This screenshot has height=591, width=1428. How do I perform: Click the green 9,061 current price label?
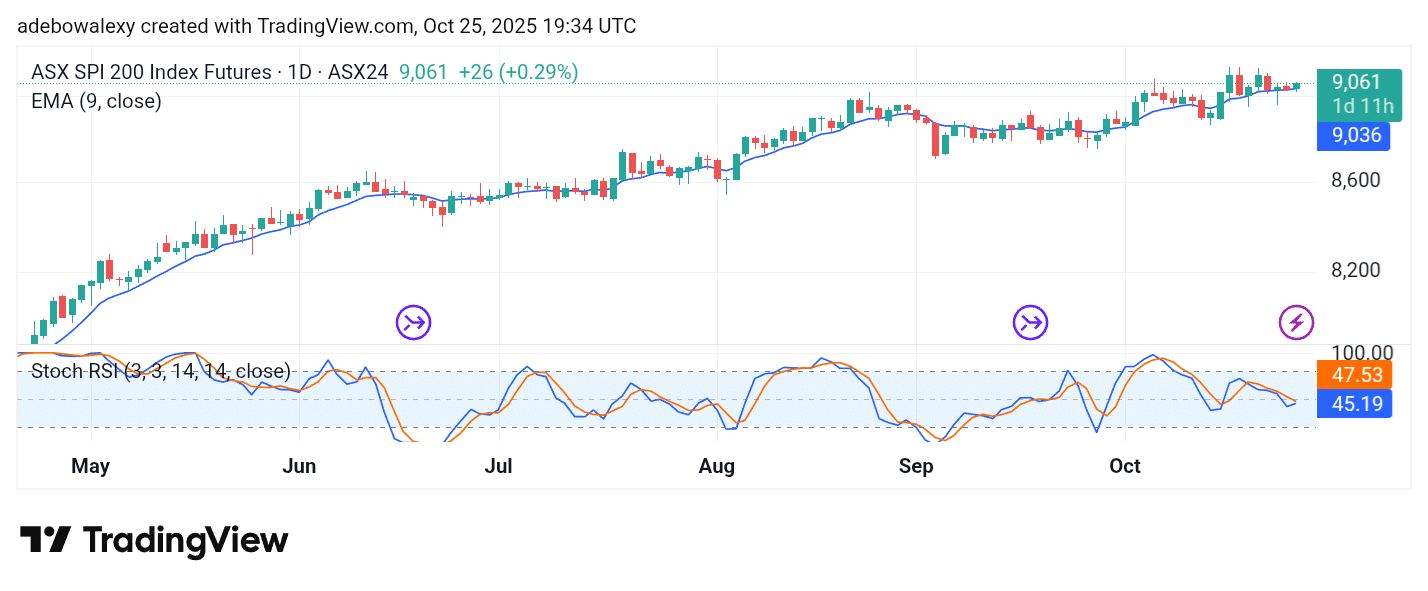click(1359, 83)
